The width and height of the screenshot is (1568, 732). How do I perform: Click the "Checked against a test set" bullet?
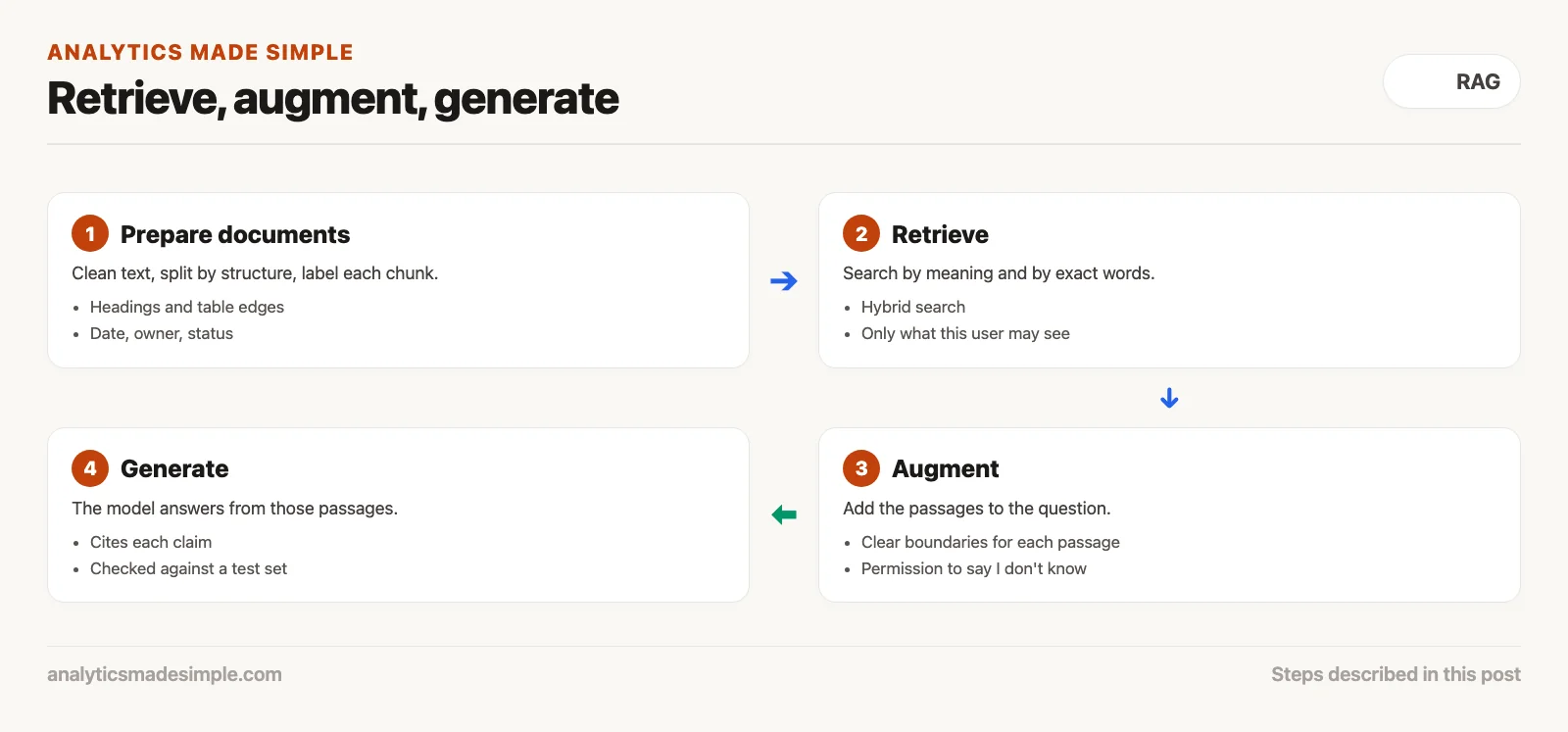coord(188,568)
